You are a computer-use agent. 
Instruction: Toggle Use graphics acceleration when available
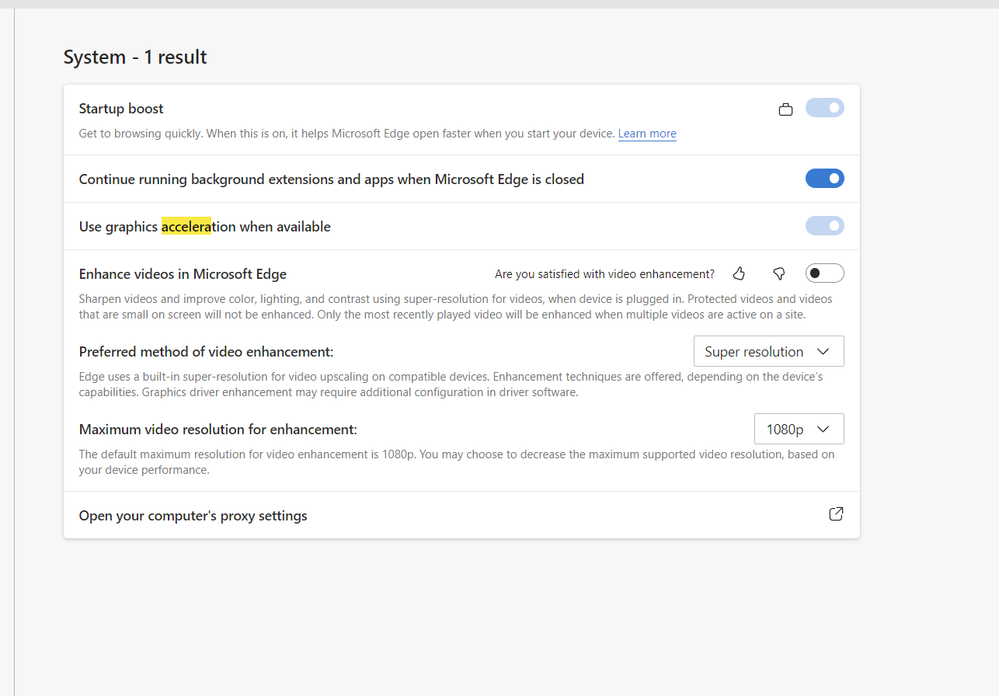(824, 226)
